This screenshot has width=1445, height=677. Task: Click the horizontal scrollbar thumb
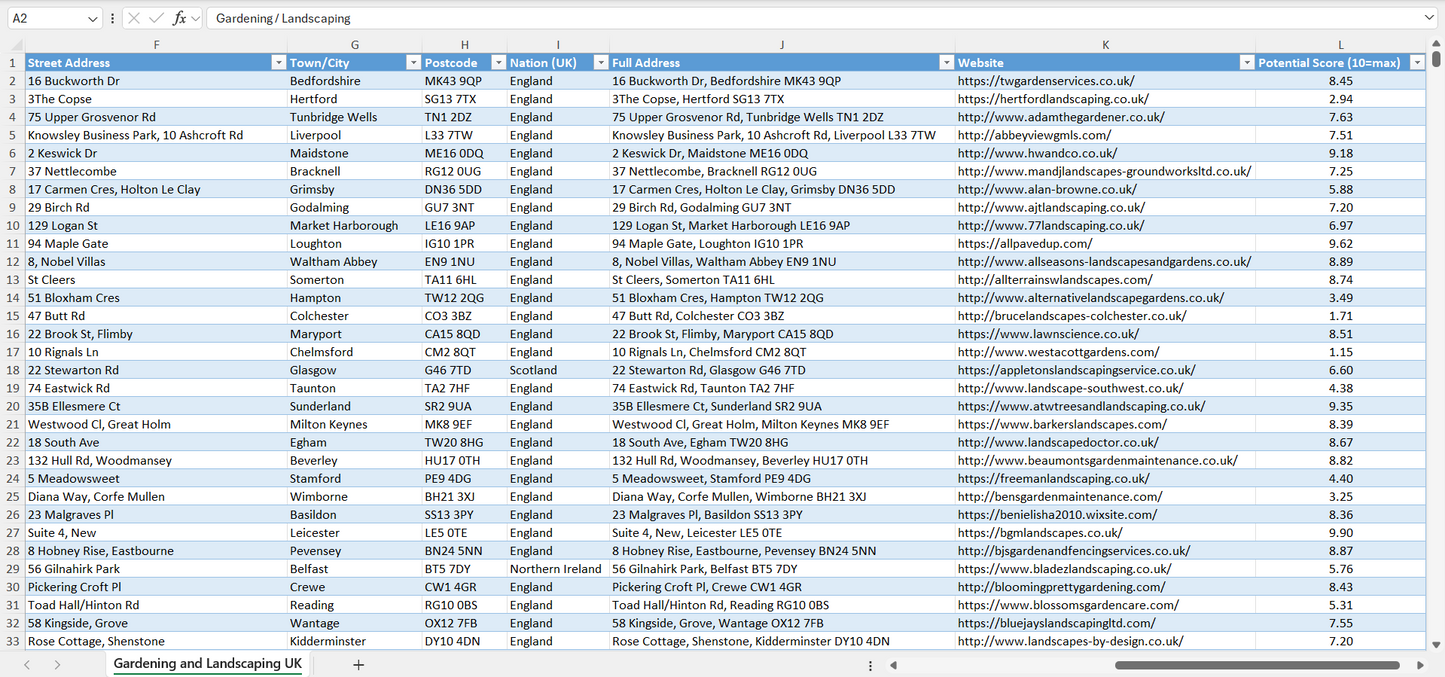(1256, 665)
